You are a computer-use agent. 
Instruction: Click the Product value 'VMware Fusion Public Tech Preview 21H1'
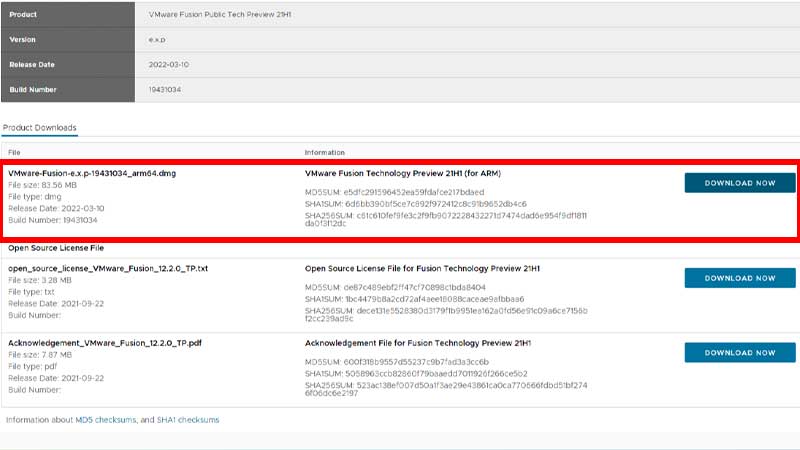[x=220, y=15]
